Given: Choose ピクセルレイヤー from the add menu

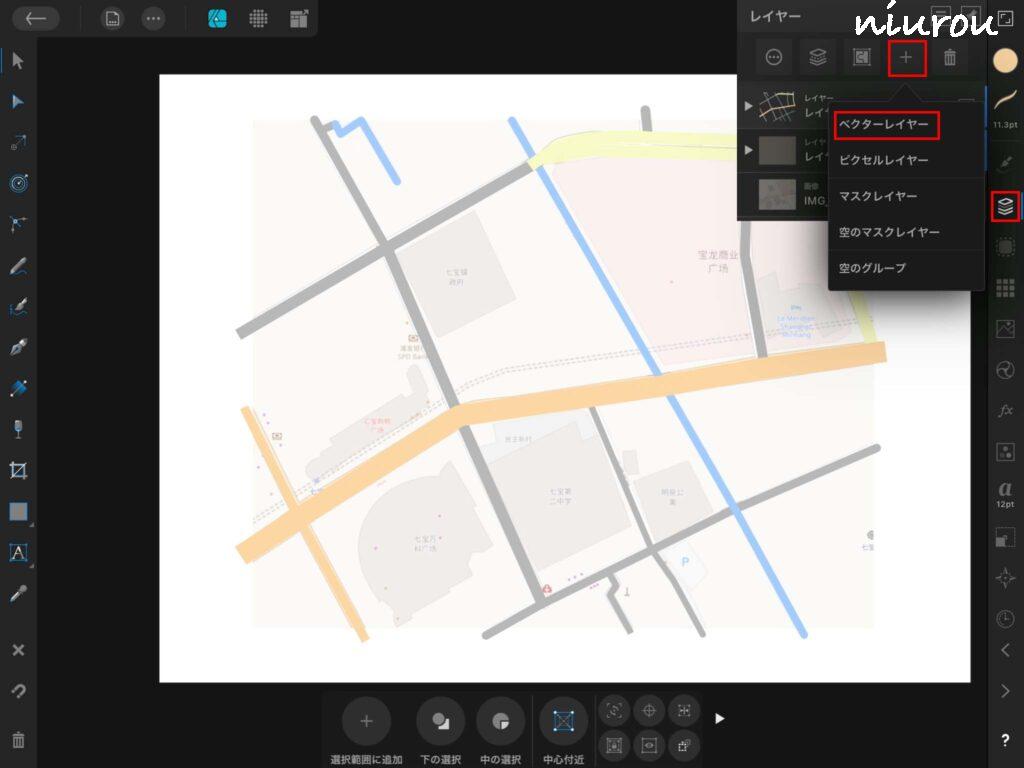Looking at the screenshot, I should (884, 160).
